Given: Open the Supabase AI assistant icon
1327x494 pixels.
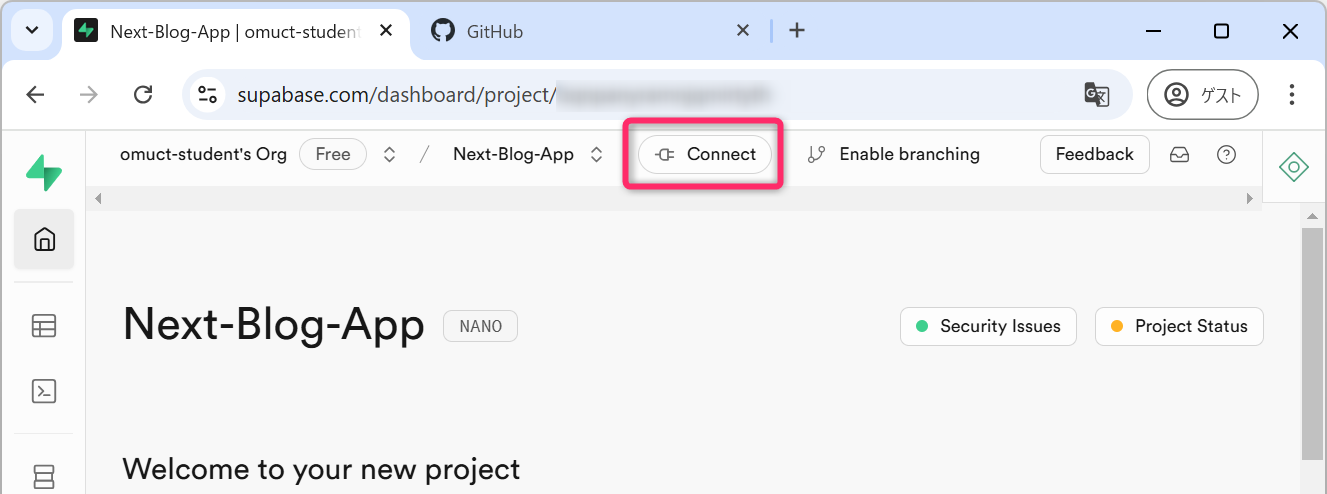Looking at the screenshot, I should click(x=1294, y=167).
